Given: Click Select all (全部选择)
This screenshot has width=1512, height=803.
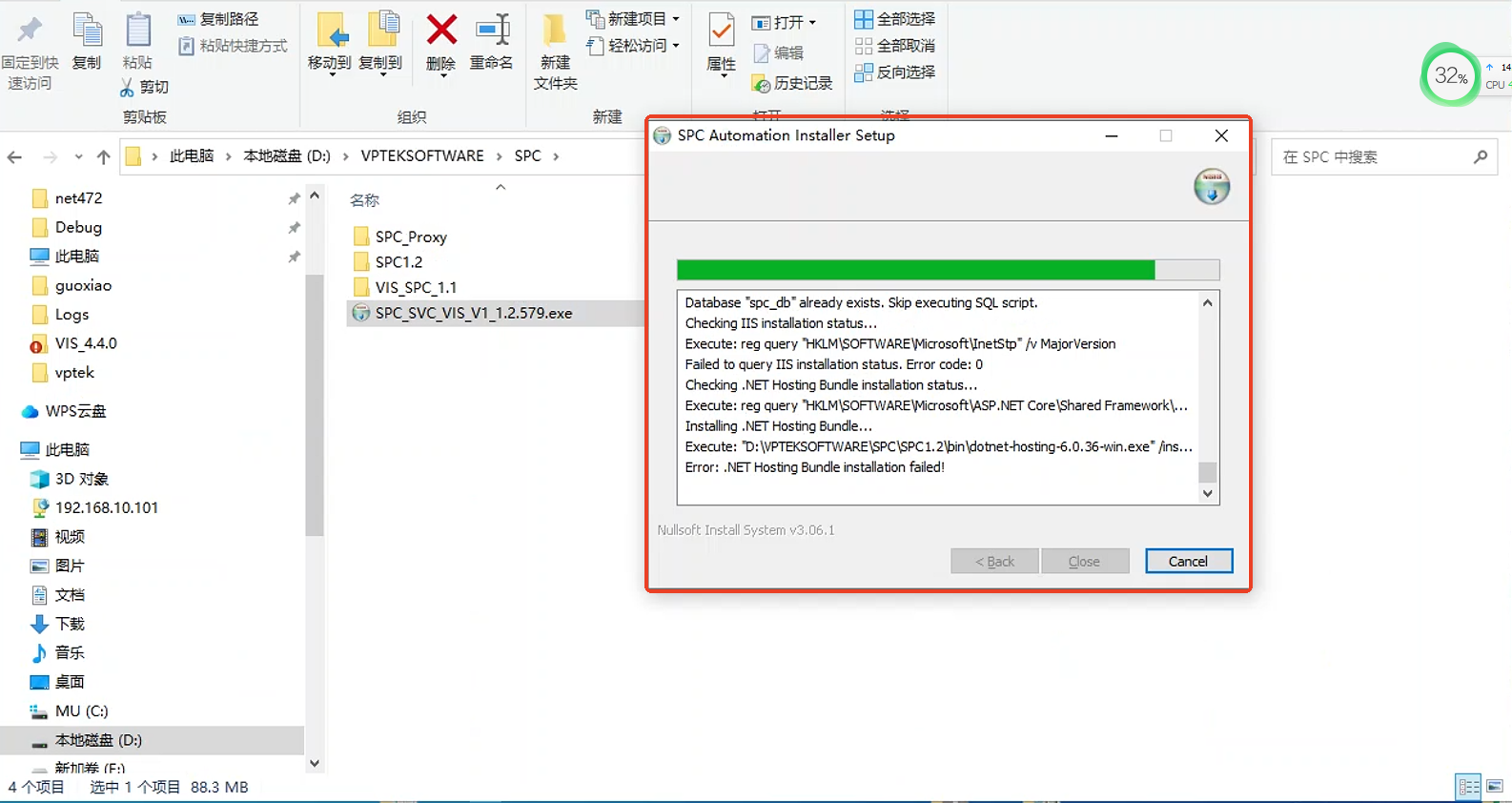Looking at the screenshot, I should click(895, 19).
